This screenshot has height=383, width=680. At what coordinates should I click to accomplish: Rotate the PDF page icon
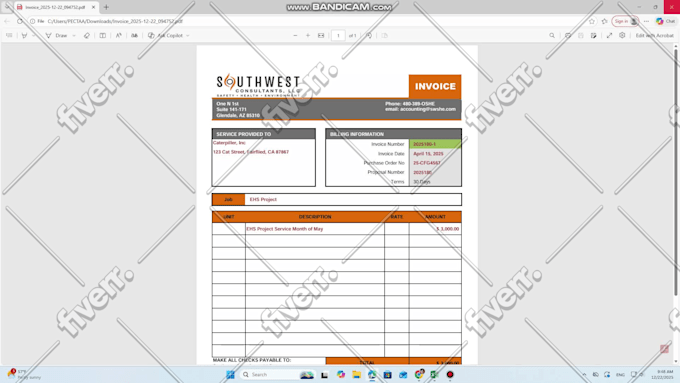[x=369, y=36]
